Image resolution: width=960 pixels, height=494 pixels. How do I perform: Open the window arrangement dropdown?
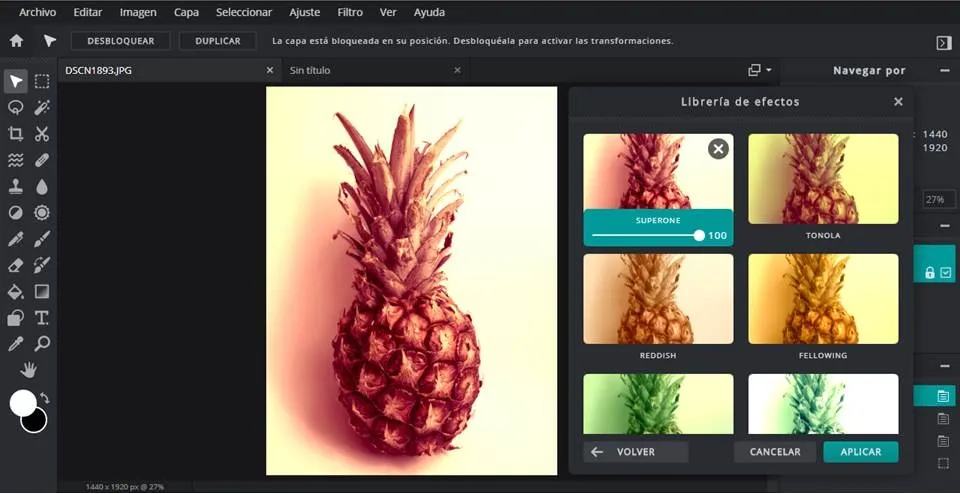coord(760,70)
